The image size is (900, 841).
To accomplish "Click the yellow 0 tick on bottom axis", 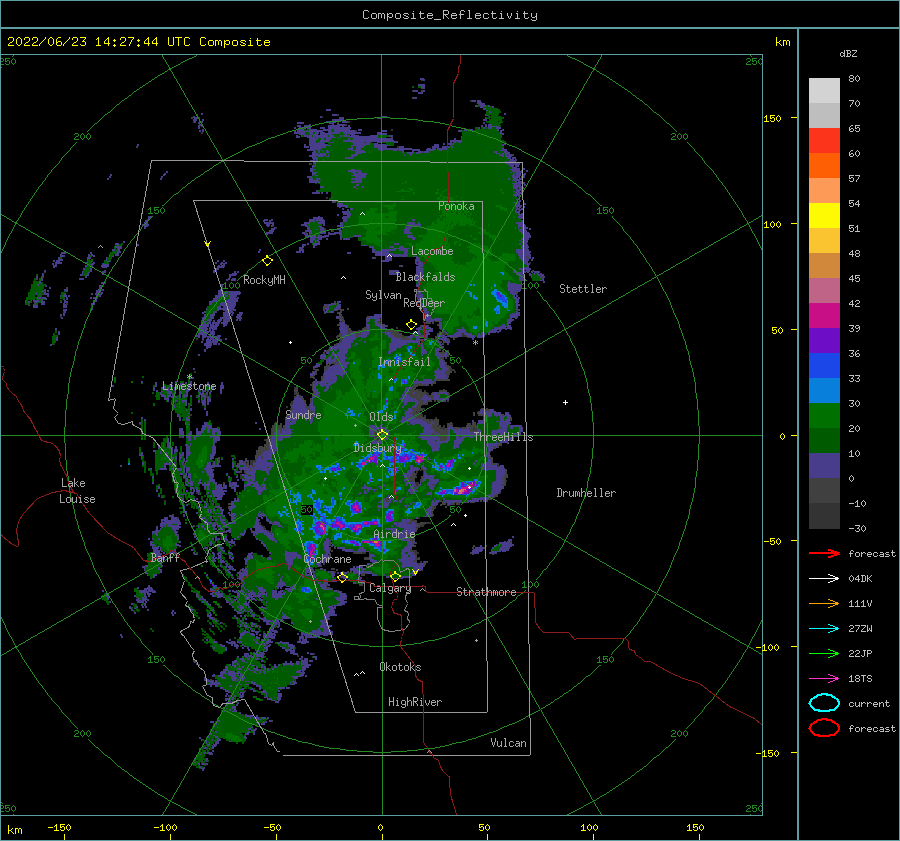I will pyautogui.click(x=380, y=827).
